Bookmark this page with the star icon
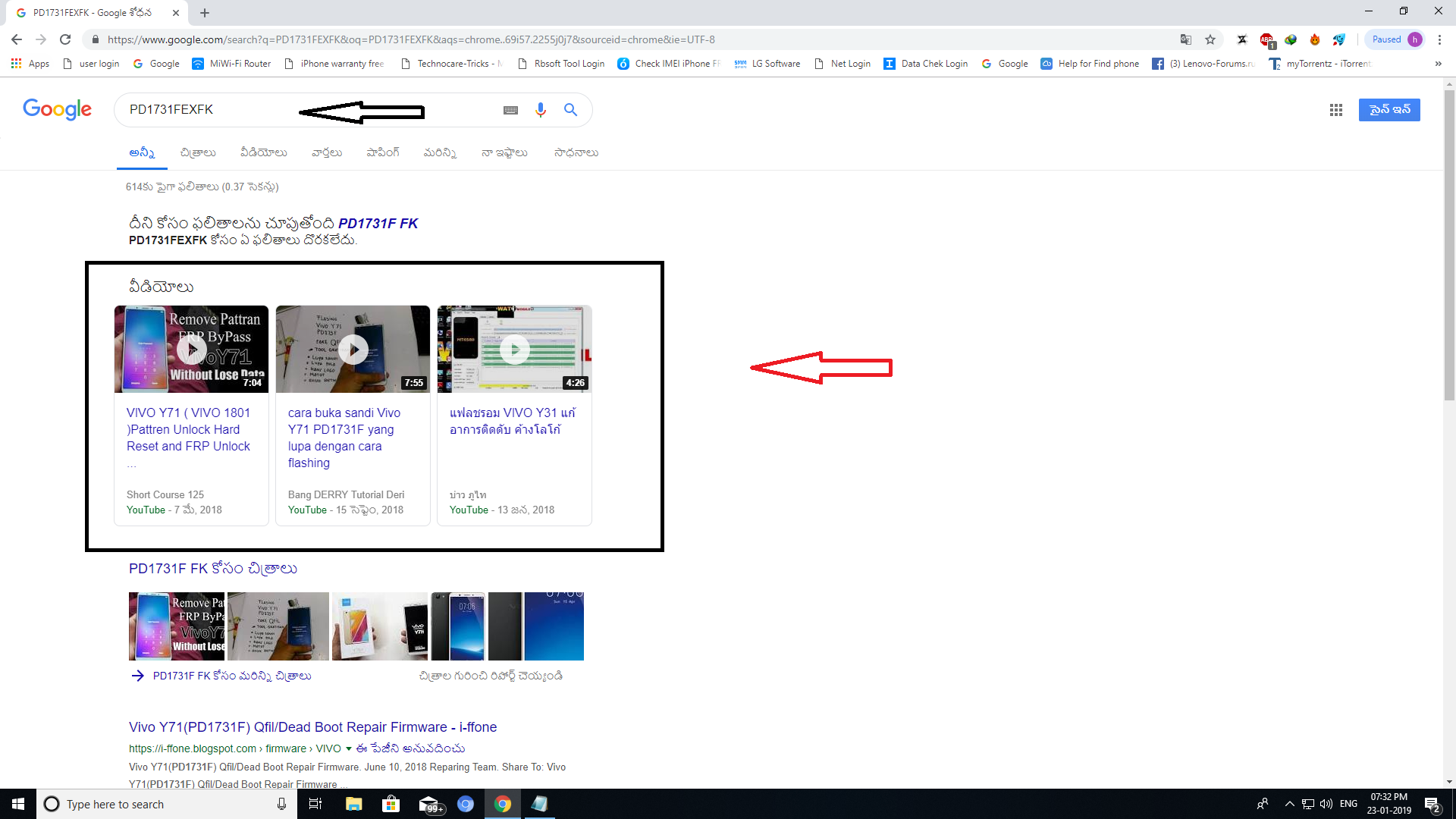The image size is (1456, 819). (1210, 39)
